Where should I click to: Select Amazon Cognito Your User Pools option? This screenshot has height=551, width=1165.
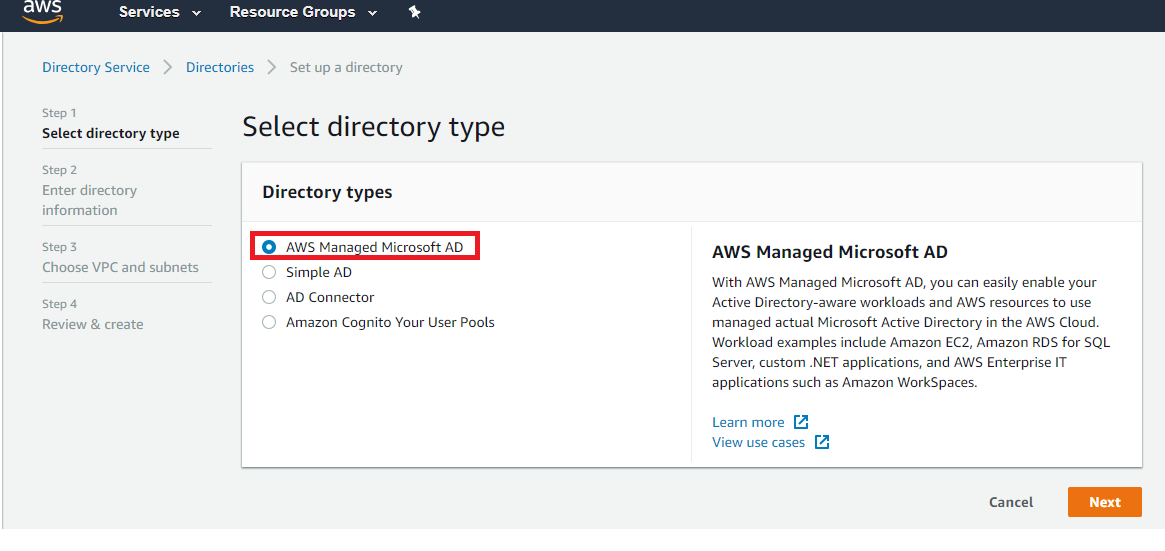pos(269,322)
